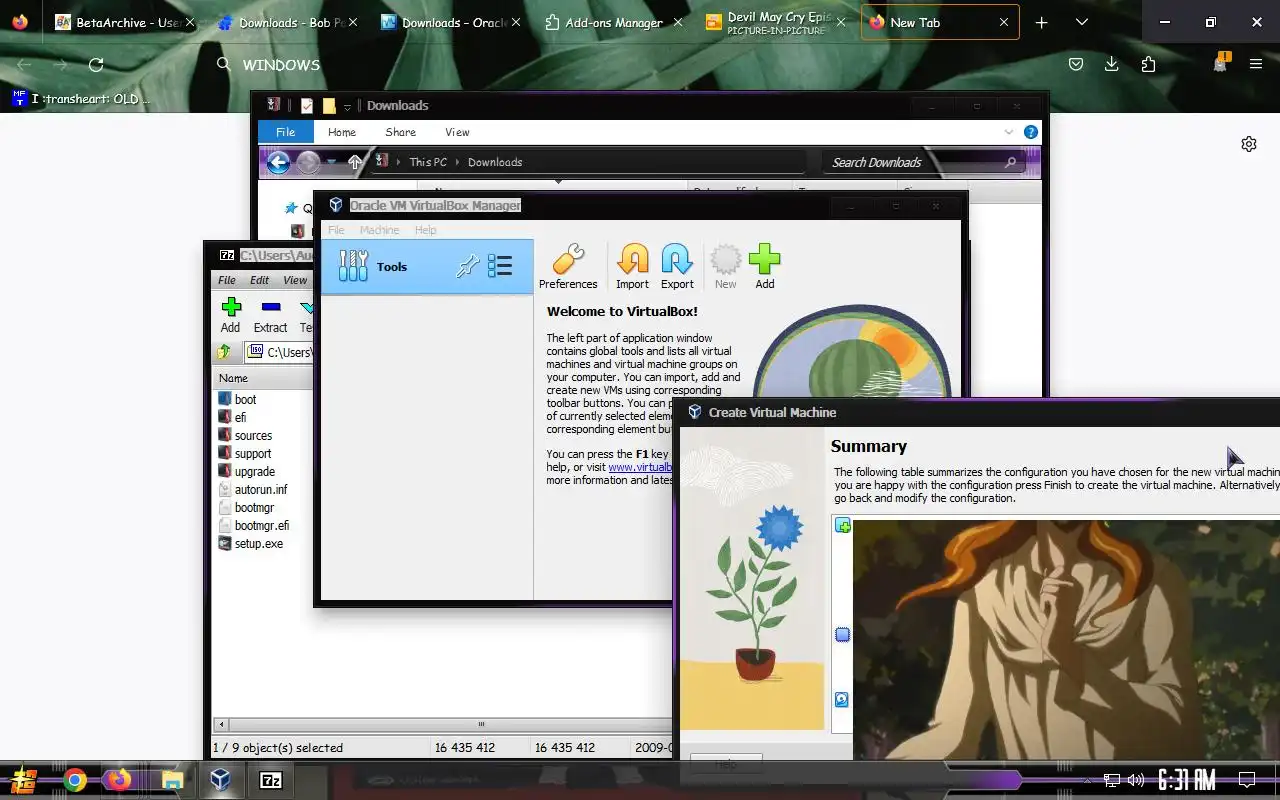Open the Start menu button
1280x800 pixels.
(24, 780)
